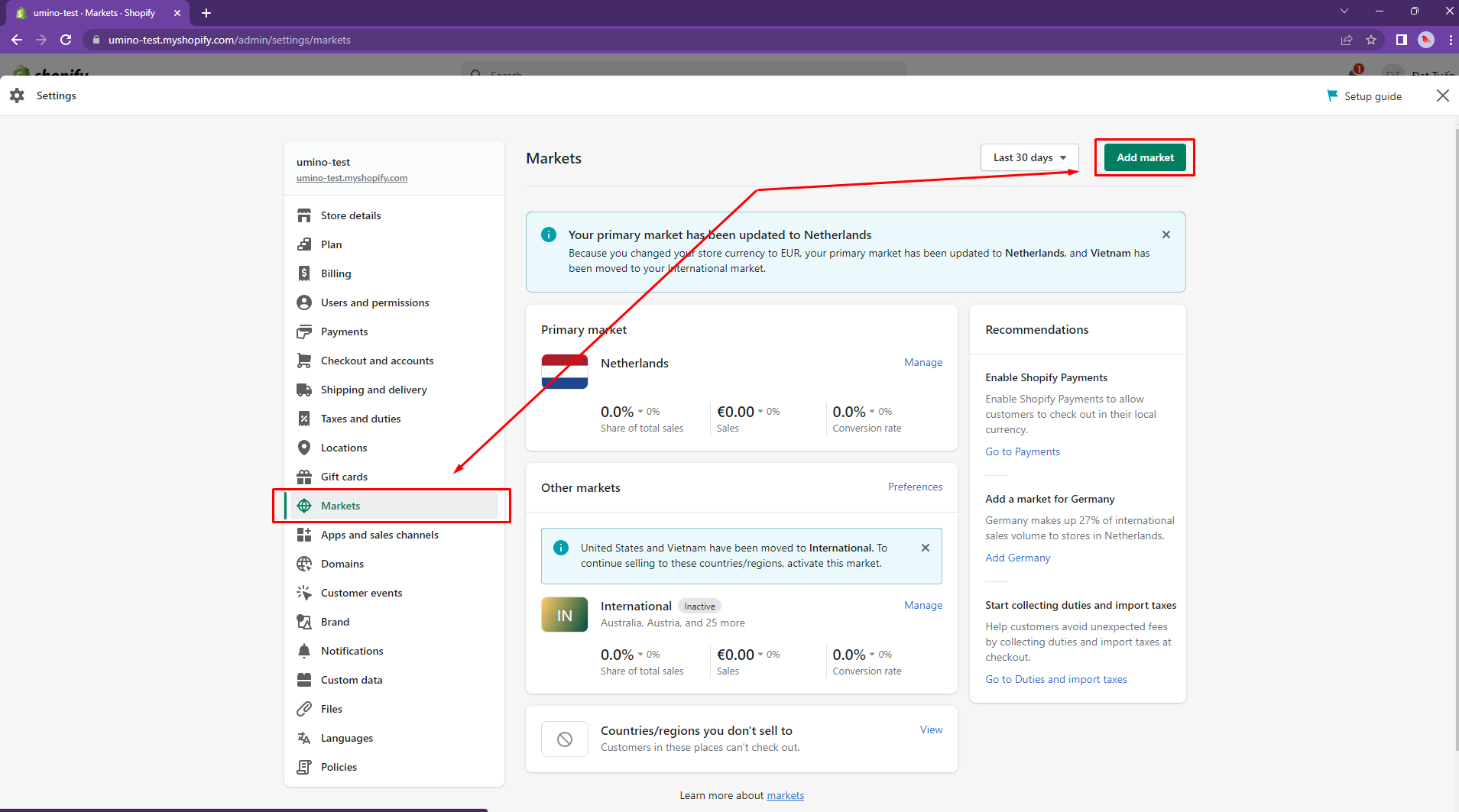Screen dimensions: 1459x812
Task: Click the Add Germany recommendation link
Action: click(1017, 558)
